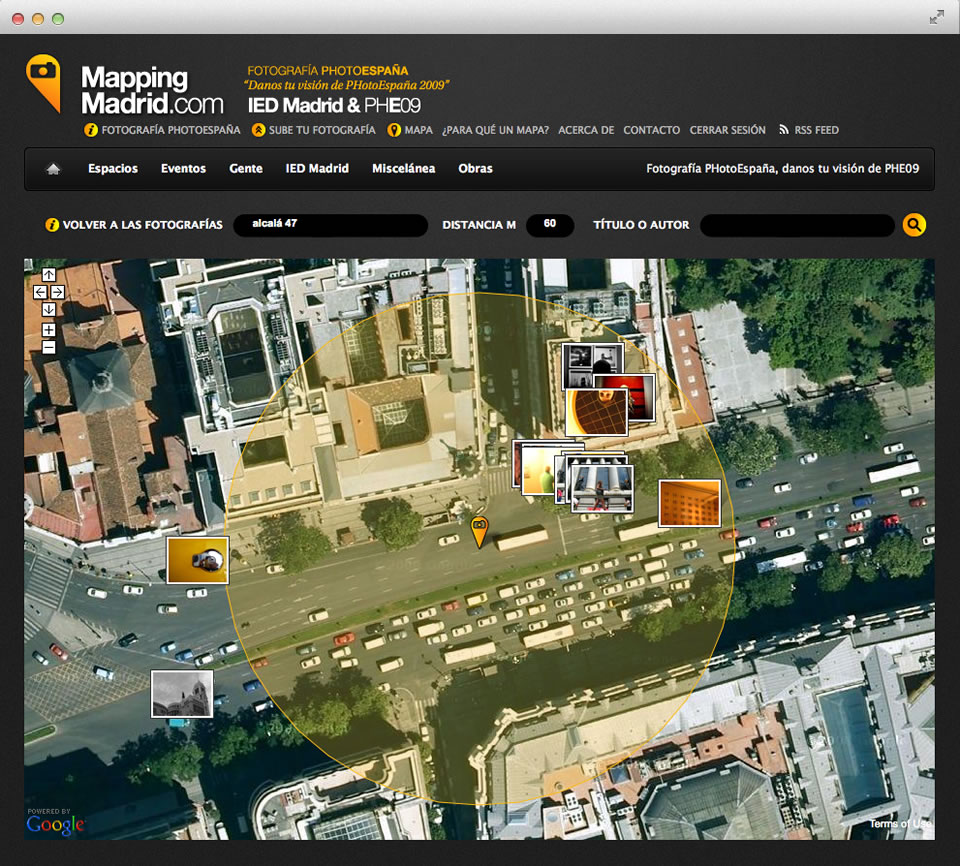This screenshot has height=866, width=960.
Task: Open ¿Para qué un mapa? link
Action: [495, 130]
